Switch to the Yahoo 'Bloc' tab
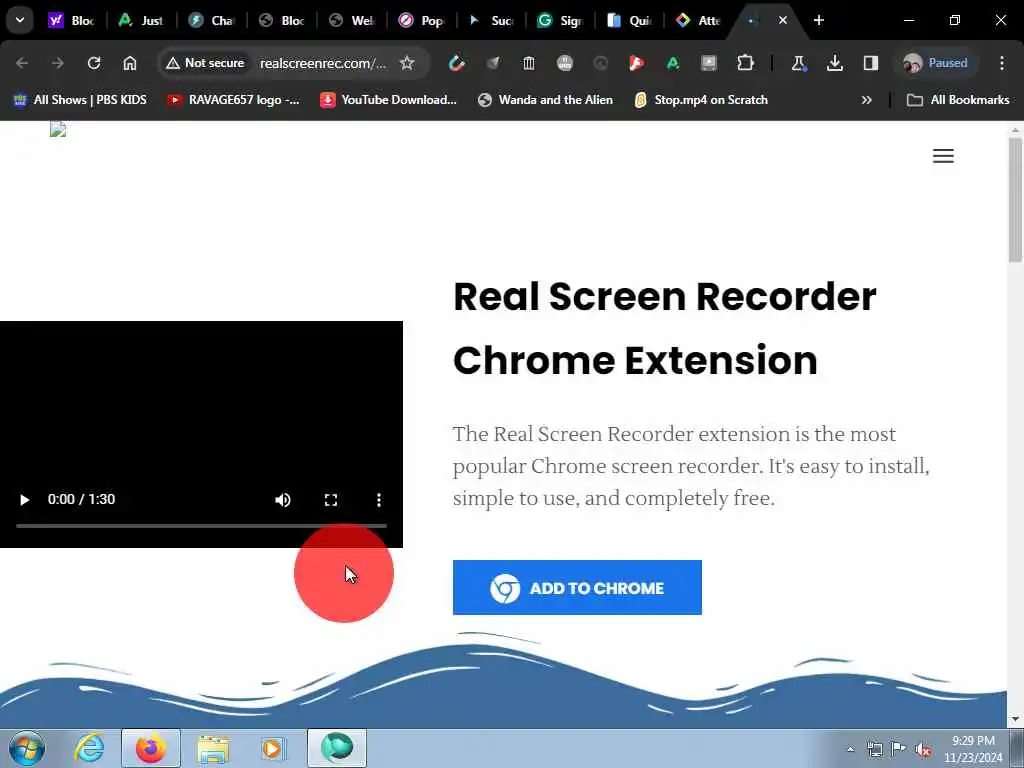The image size is (1024, 768). pyautogui.click(x=71, y=20)
